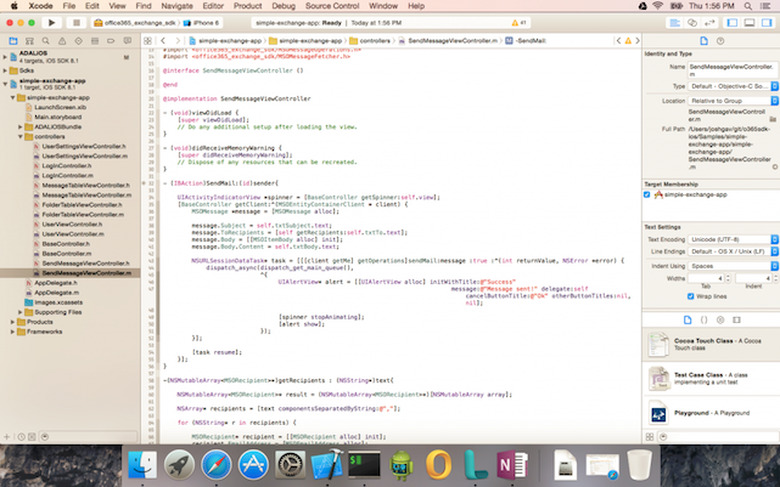Expand the Frameworks group
The height and width of the screenshot is (487, 780).
coord(12,332)
